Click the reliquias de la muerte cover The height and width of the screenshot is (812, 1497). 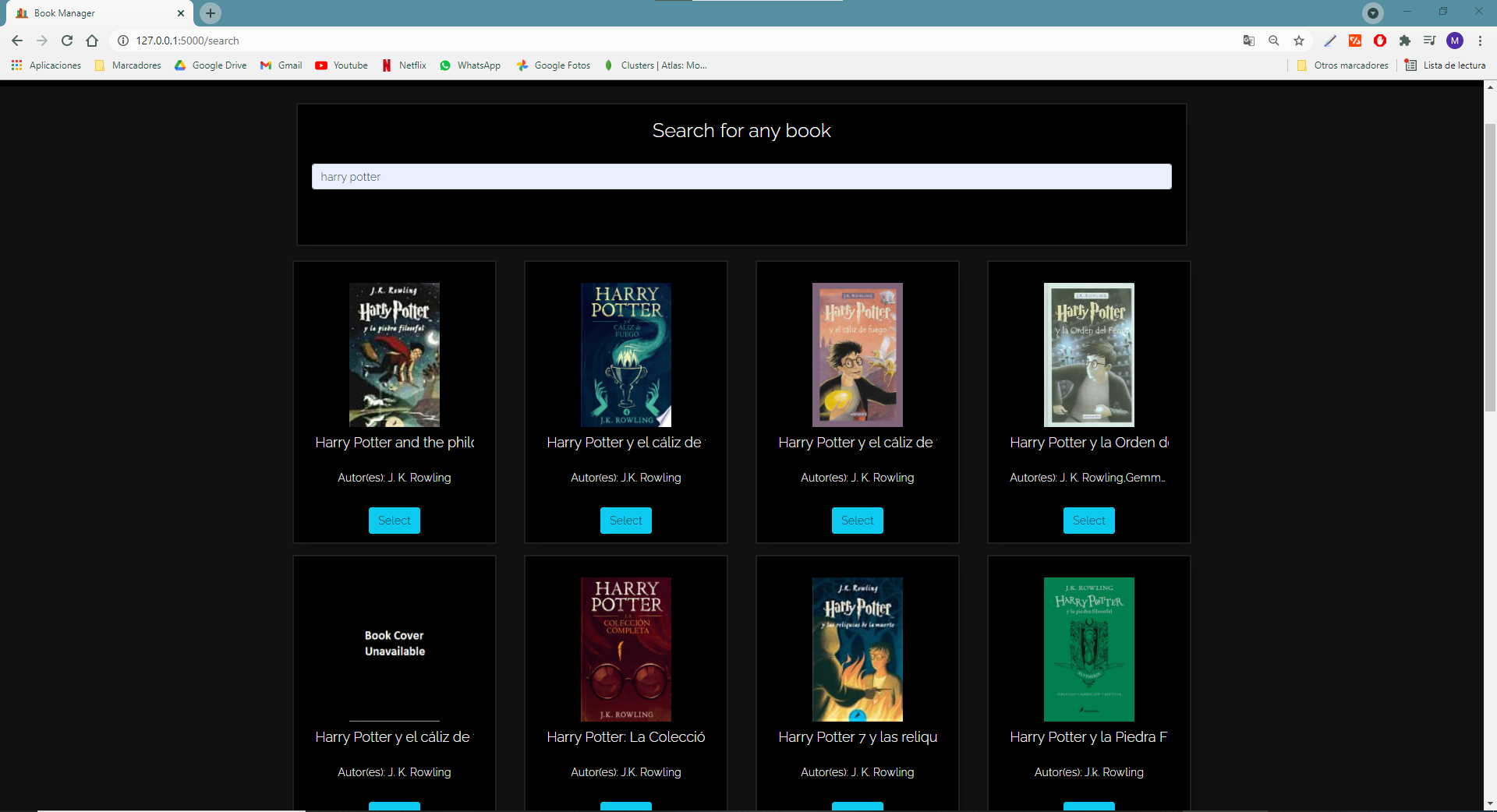(x=858, y=649)
